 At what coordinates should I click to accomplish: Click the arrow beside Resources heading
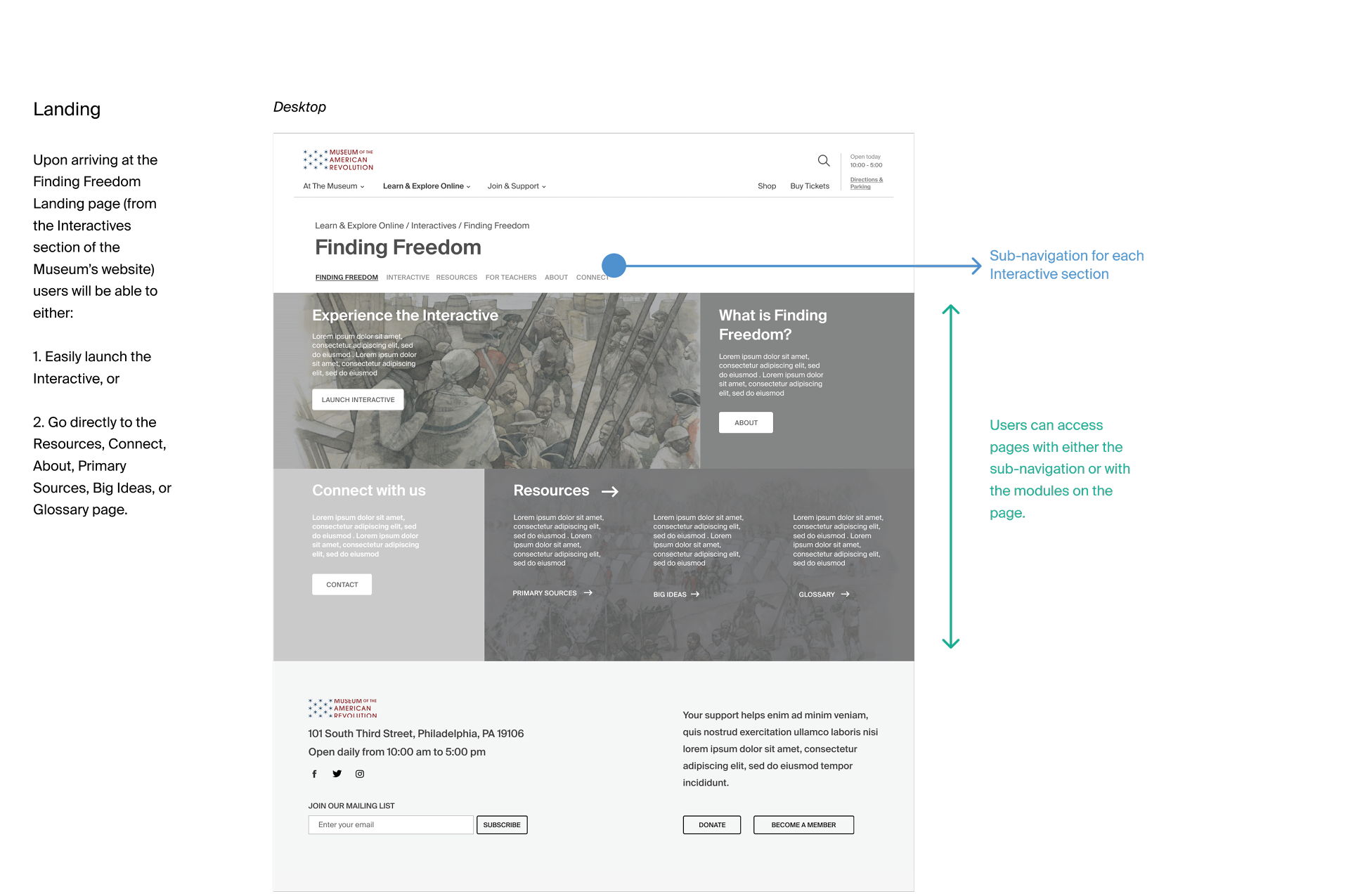(x=610, y=492)
